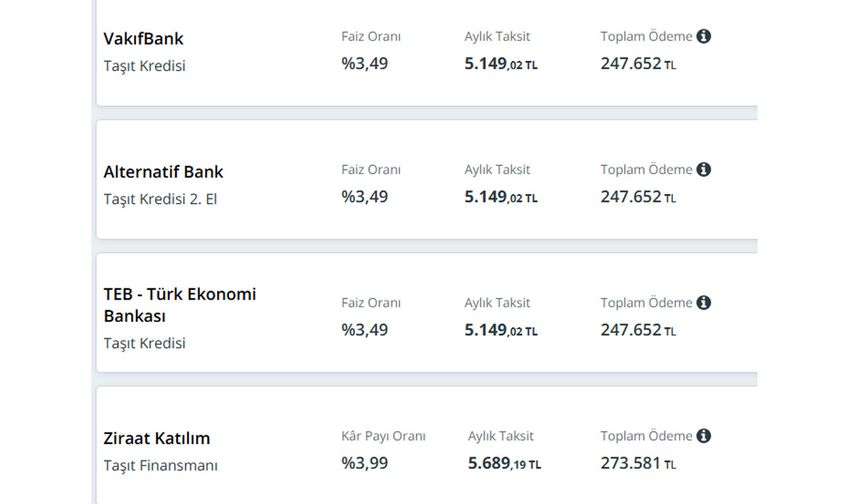
Task: Click Ziraat Katılım's %3,99 profit rate
Action: click(364, 463)
